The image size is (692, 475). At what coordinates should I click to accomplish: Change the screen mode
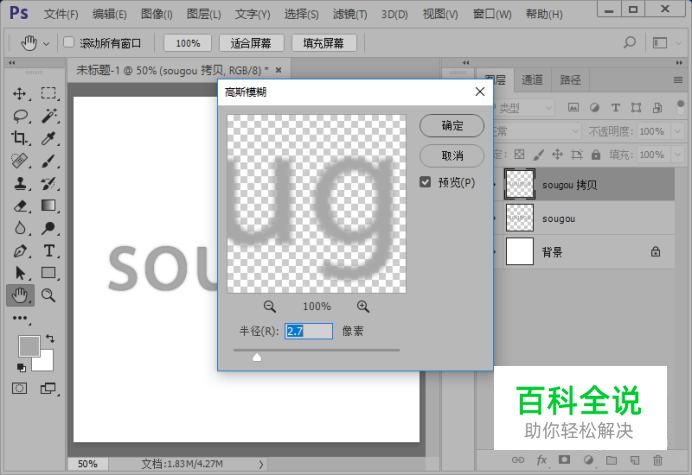click(x=48, y=388)
